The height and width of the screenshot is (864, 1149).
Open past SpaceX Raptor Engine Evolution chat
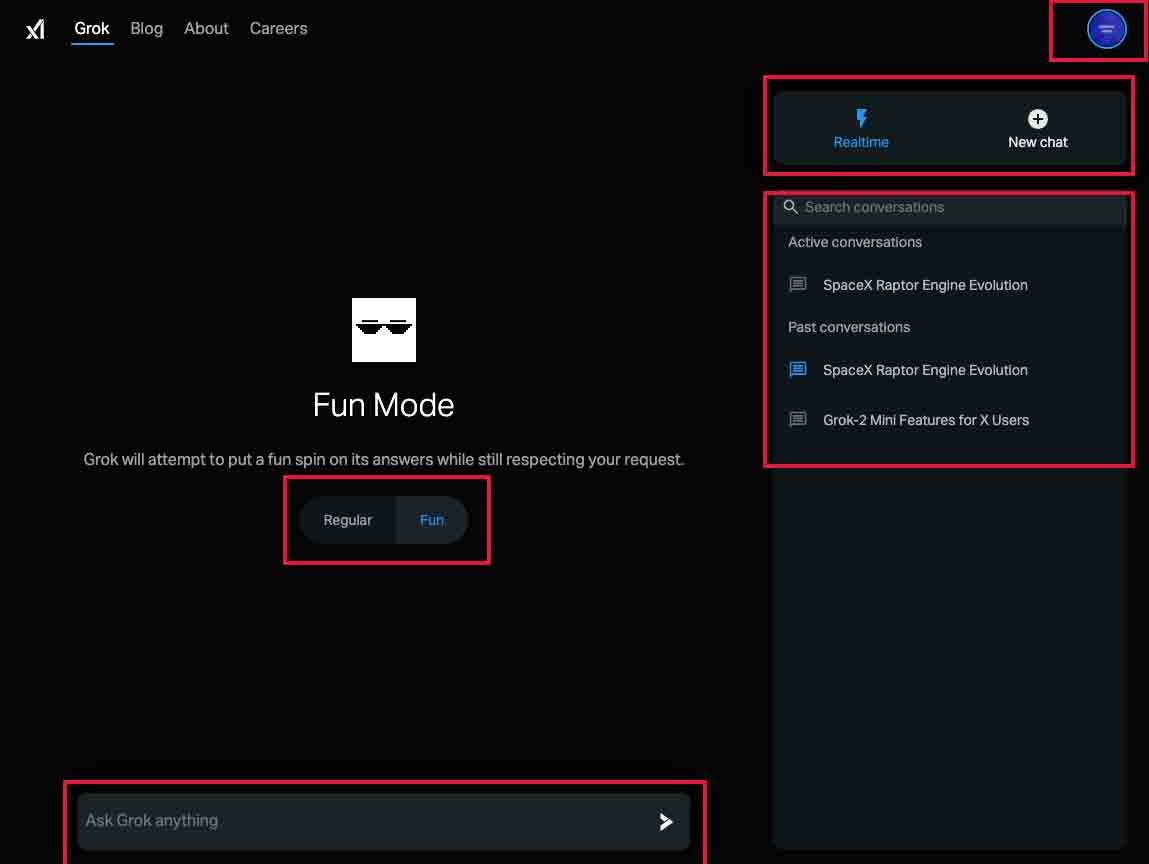924,370
